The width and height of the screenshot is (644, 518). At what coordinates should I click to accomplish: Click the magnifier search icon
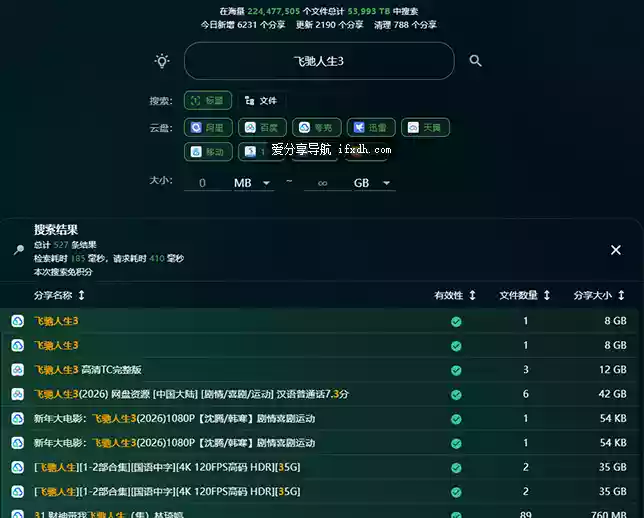coord(475,61)
